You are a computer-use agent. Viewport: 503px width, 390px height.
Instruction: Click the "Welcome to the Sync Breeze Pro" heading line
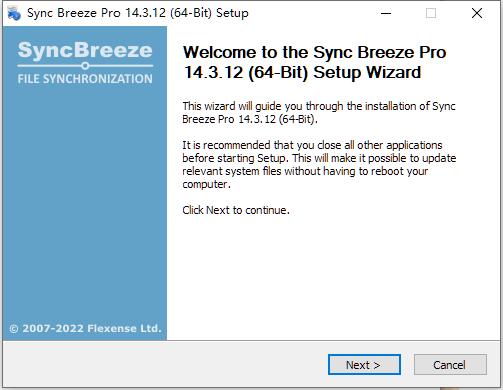(315, 52)
